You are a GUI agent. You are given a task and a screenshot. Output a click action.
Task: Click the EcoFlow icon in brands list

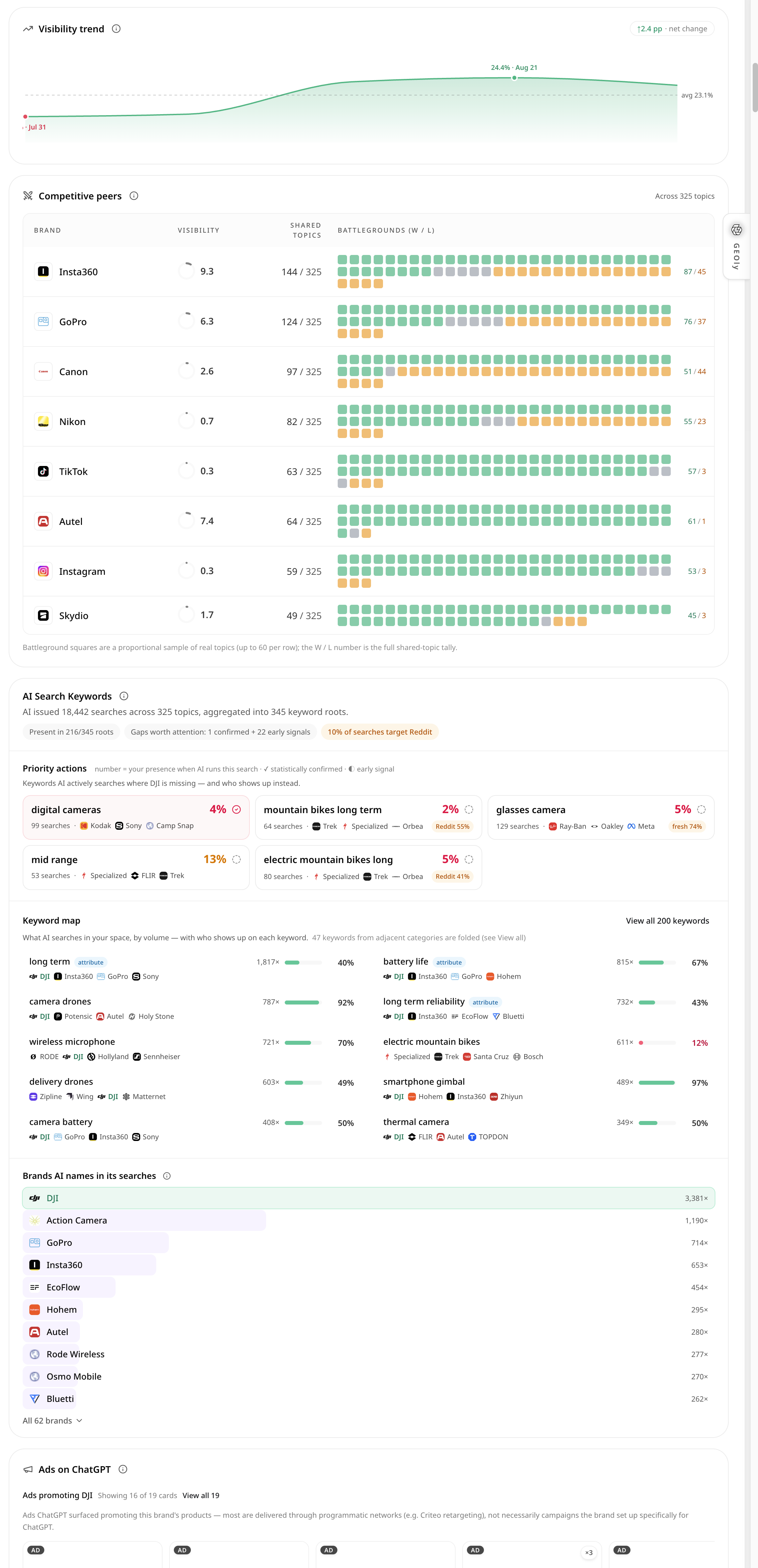click(35, 1287)
